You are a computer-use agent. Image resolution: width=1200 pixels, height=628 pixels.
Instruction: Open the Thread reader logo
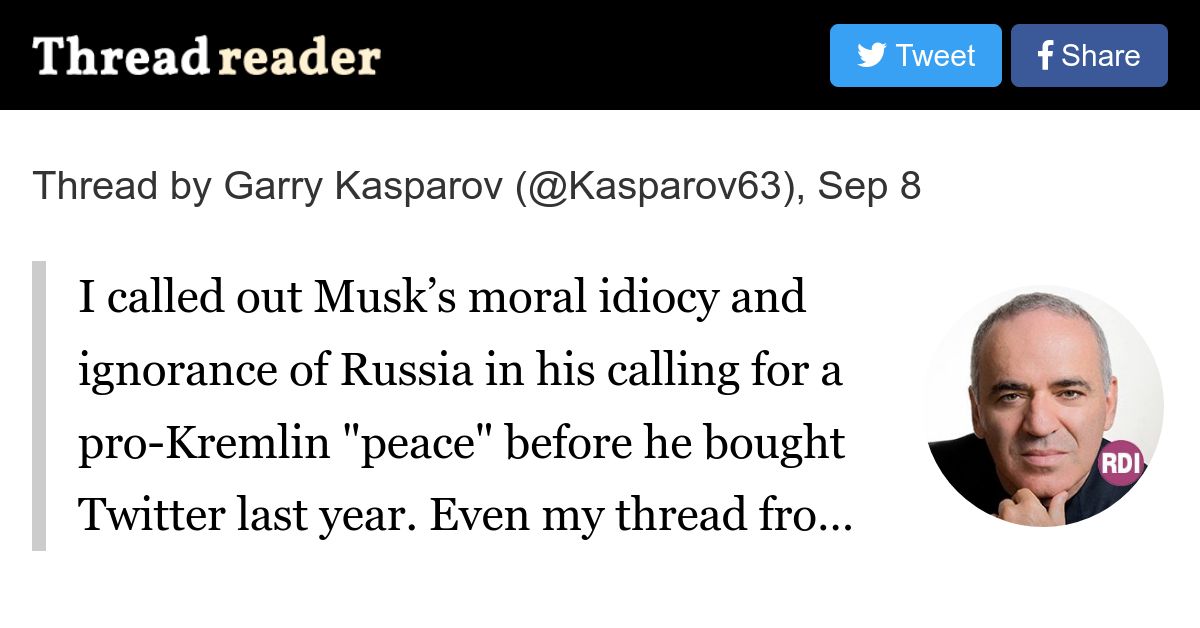[207, 57]
